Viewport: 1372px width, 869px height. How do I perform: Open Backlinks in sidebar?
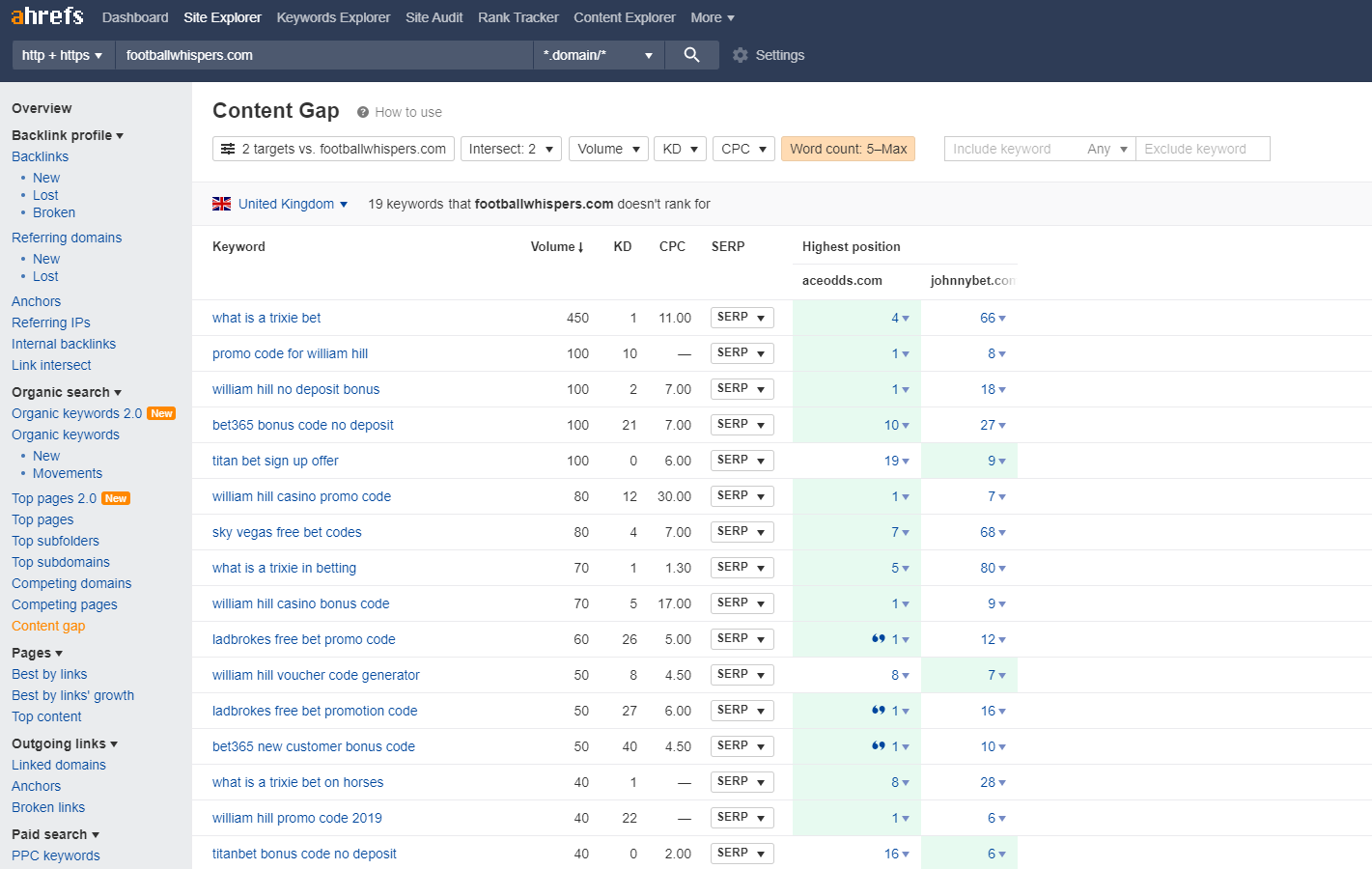click(40, 156)
